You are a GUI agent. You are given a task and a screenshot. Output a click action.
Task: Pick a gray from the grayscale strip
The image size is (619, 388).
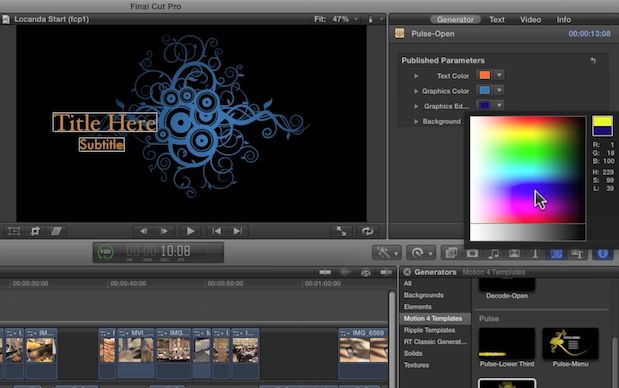point(527,232)
